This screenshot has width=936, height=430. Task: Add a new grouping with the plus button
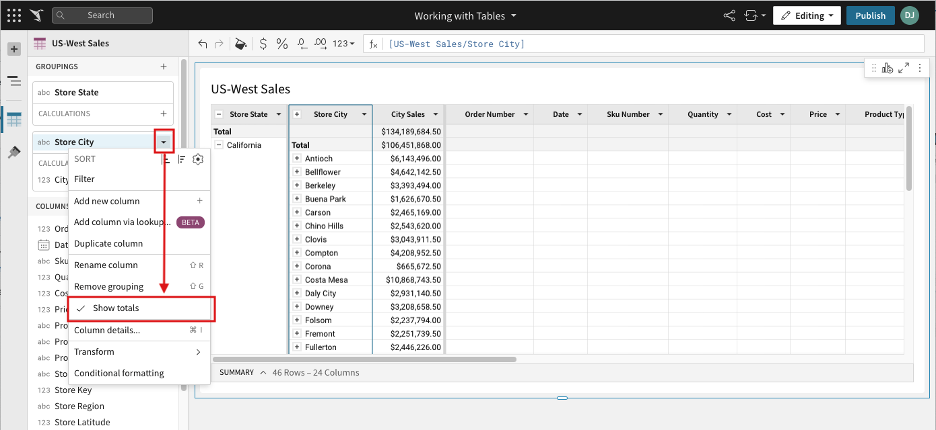click(164, 66)
